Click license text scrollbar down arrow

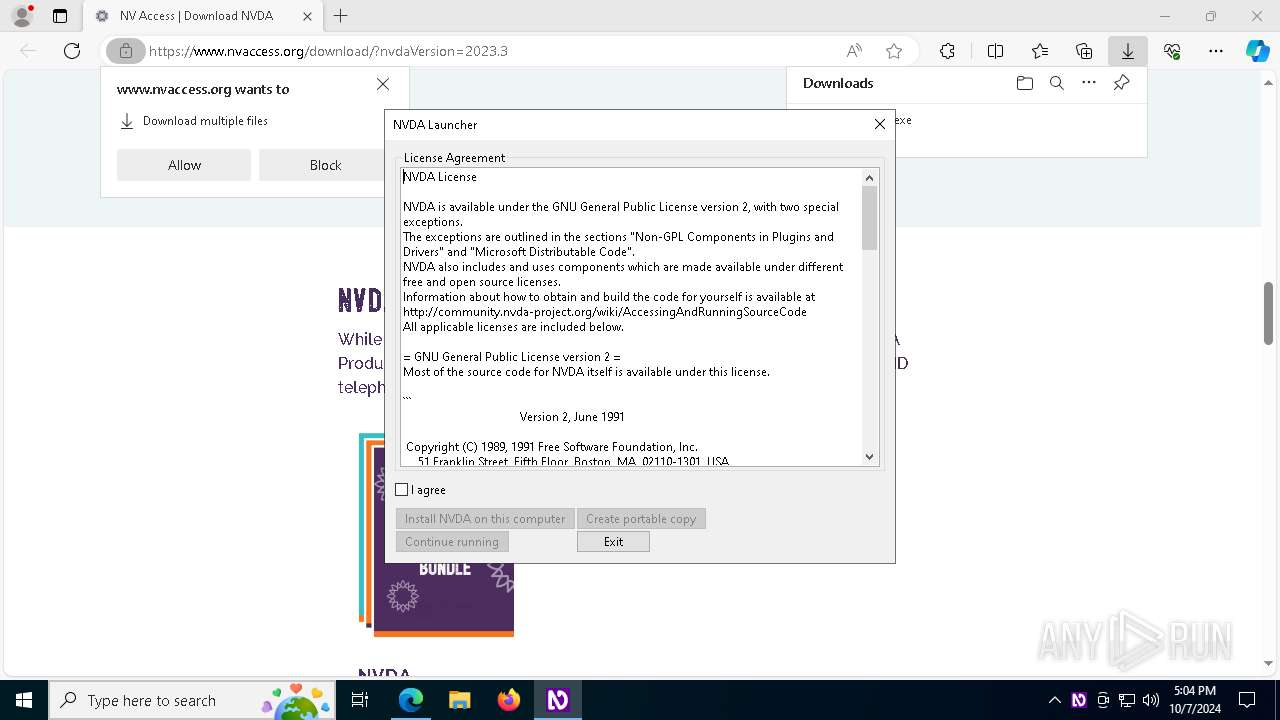pyautogui.click(x=869, y=457)
